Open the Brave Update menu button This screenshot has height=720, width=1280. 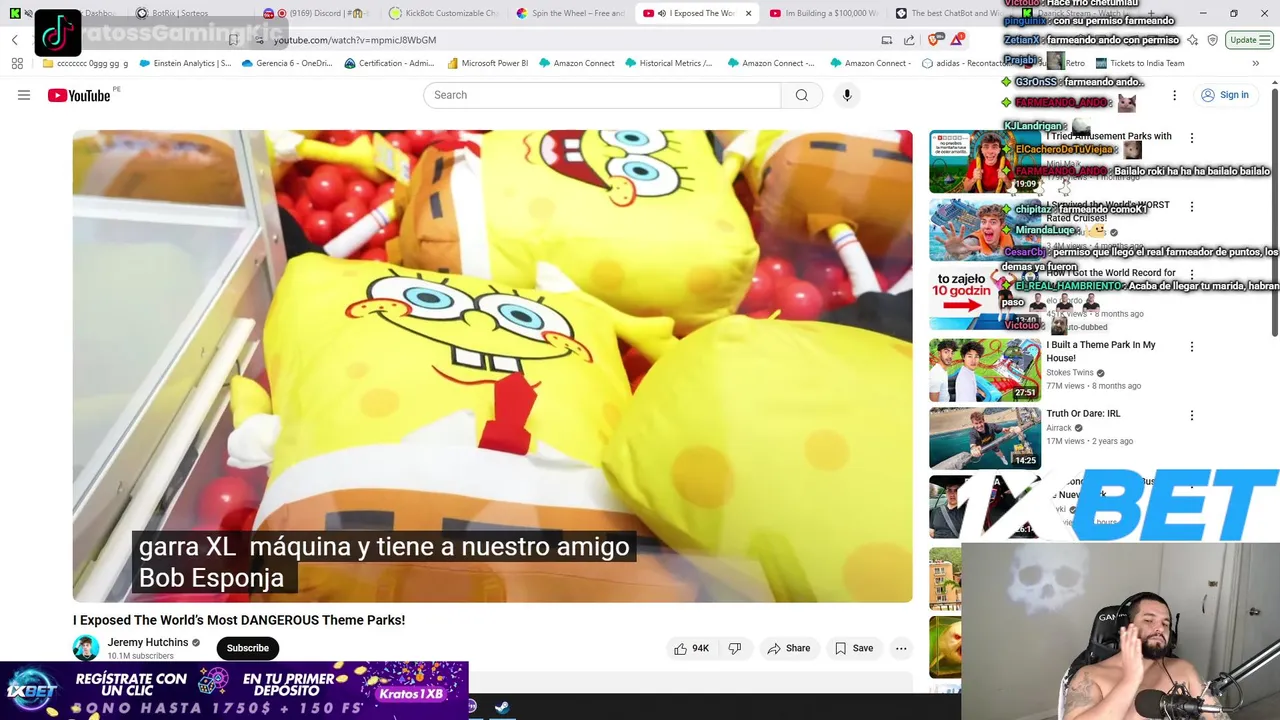[x=1249, y=40]
